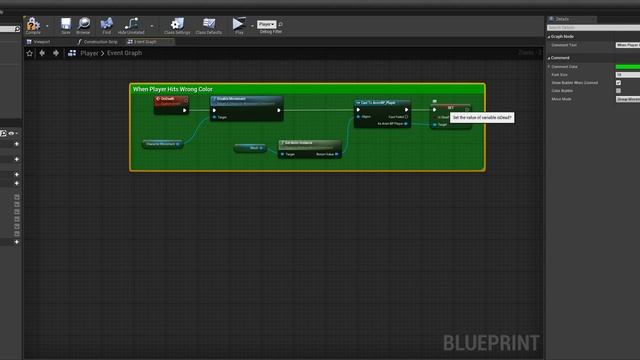Go back with the left arrow icon

click(42, 53)
